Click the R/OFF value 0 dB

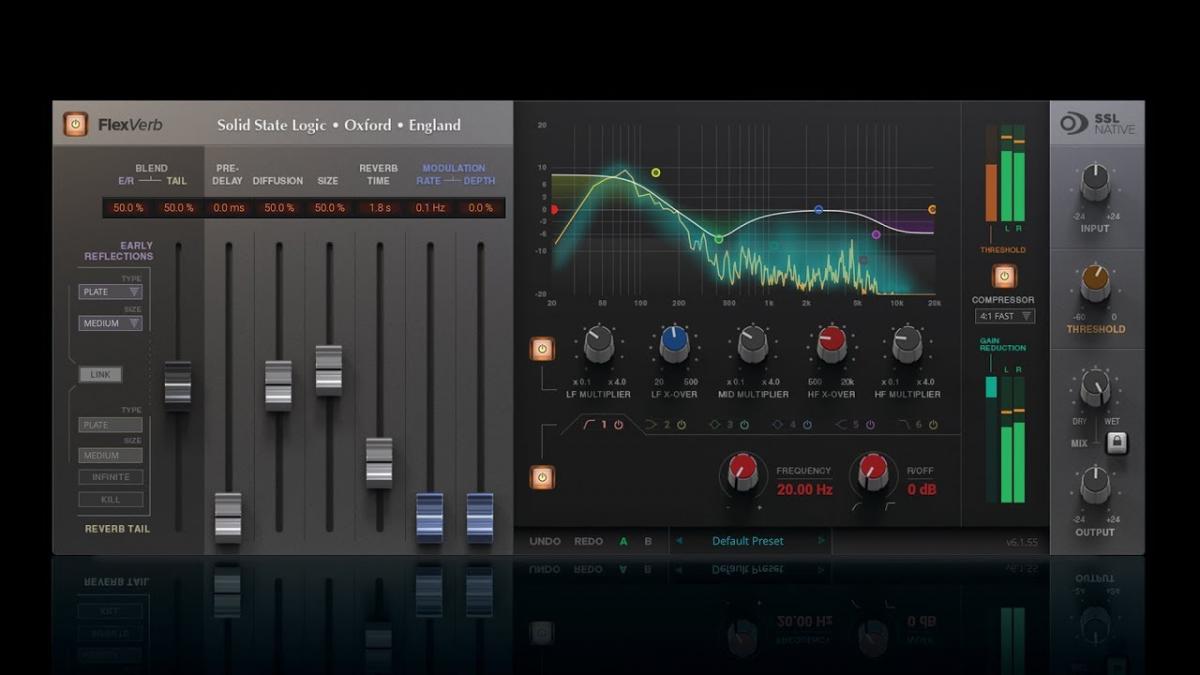921,490
